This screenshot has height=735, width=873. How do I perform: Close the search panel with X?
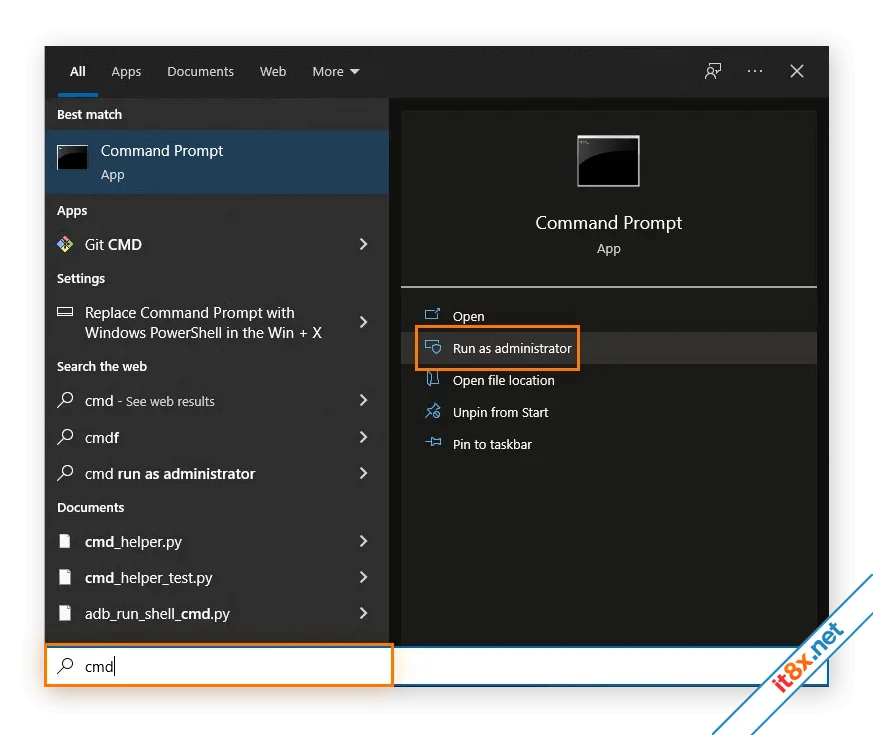[x=797, y=71]
